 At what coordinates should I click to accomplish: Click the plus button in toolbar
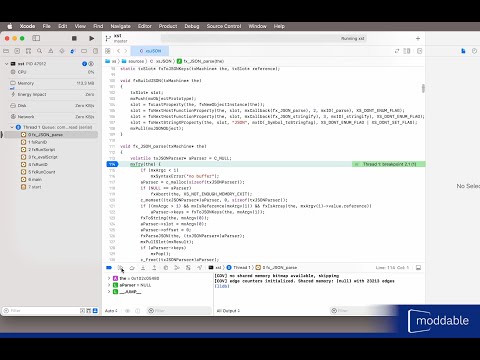pos(418,38)
